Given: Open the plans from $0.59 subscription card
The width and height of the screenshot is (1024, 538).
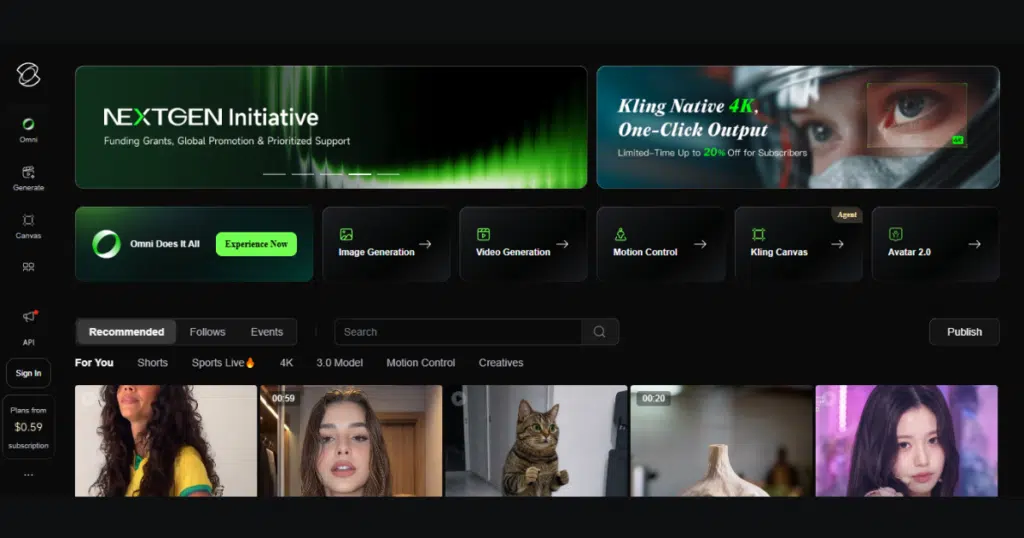Looking at the screenshot, I should (28, 427).
